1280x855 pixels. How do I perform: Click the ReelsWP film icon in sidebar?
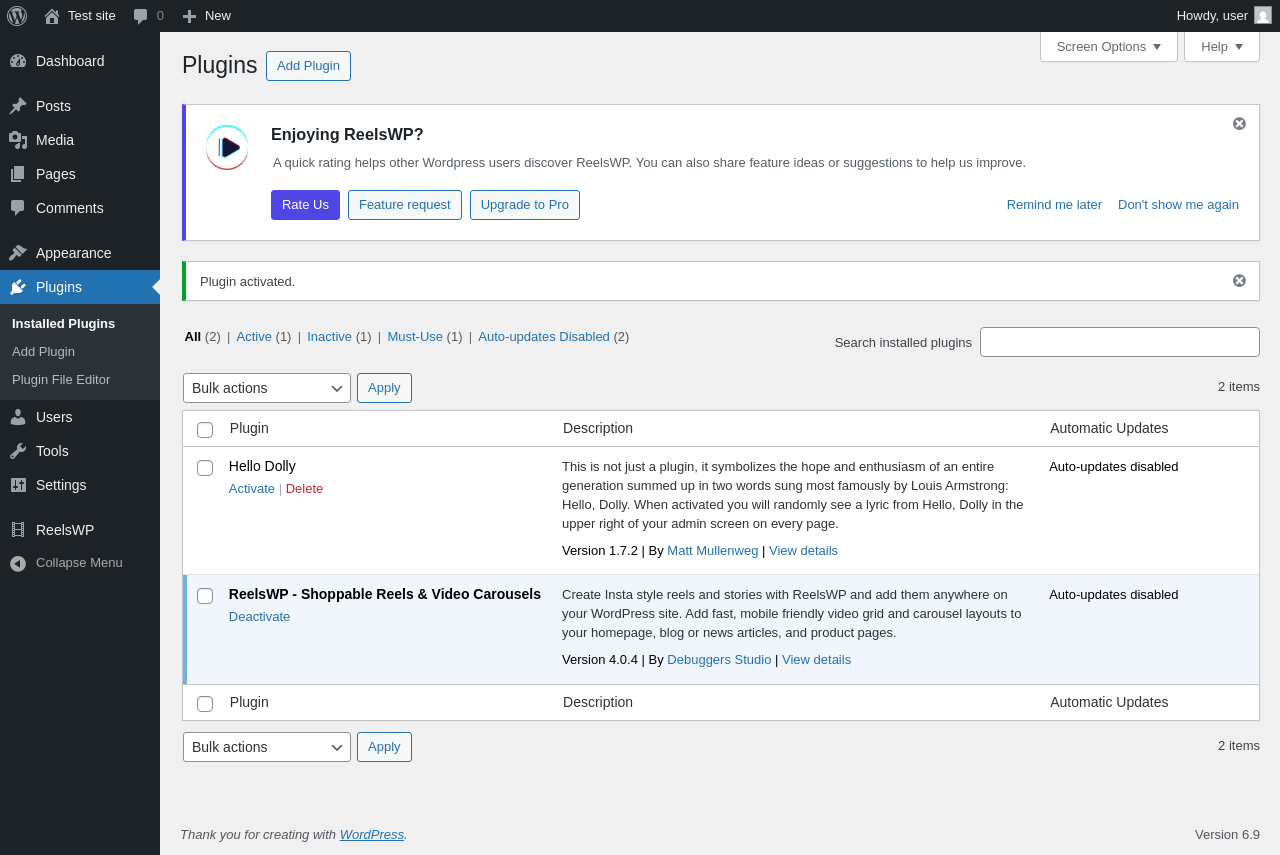[x=18, y=530]
